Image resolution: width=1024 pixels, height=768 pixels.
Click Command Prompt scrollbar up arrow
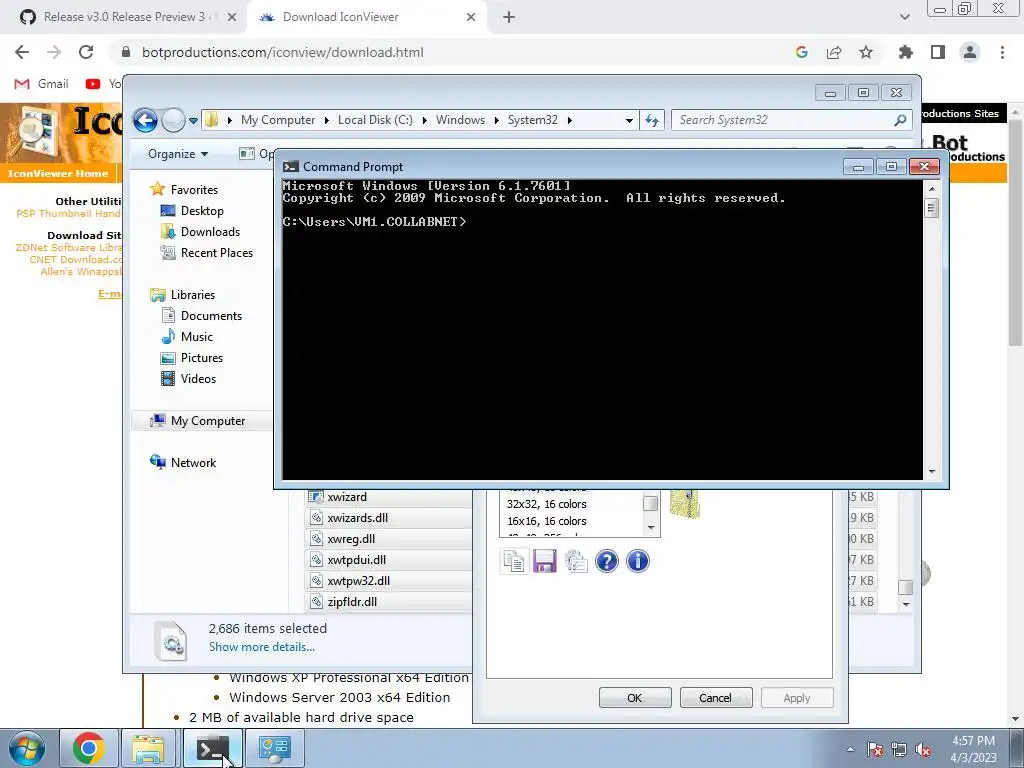point(932,189)
